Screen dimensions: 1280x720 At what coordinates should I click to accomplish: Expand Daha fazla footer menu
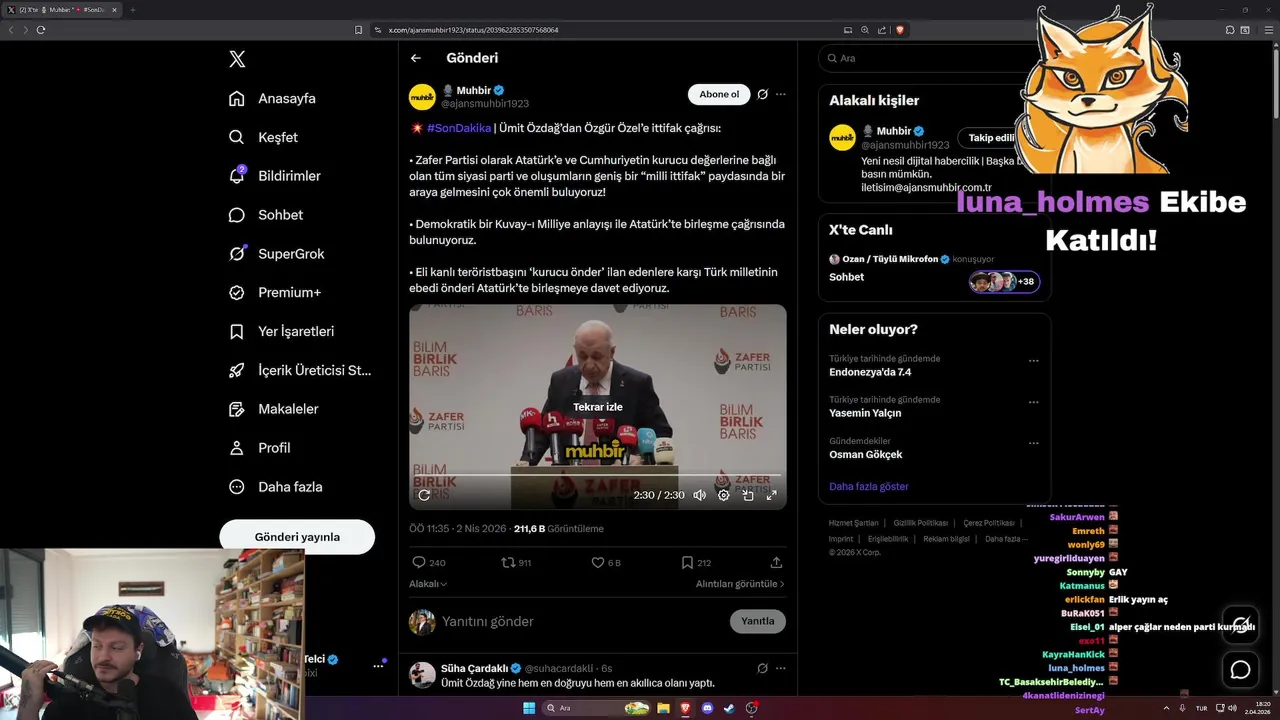[1006, 539]
